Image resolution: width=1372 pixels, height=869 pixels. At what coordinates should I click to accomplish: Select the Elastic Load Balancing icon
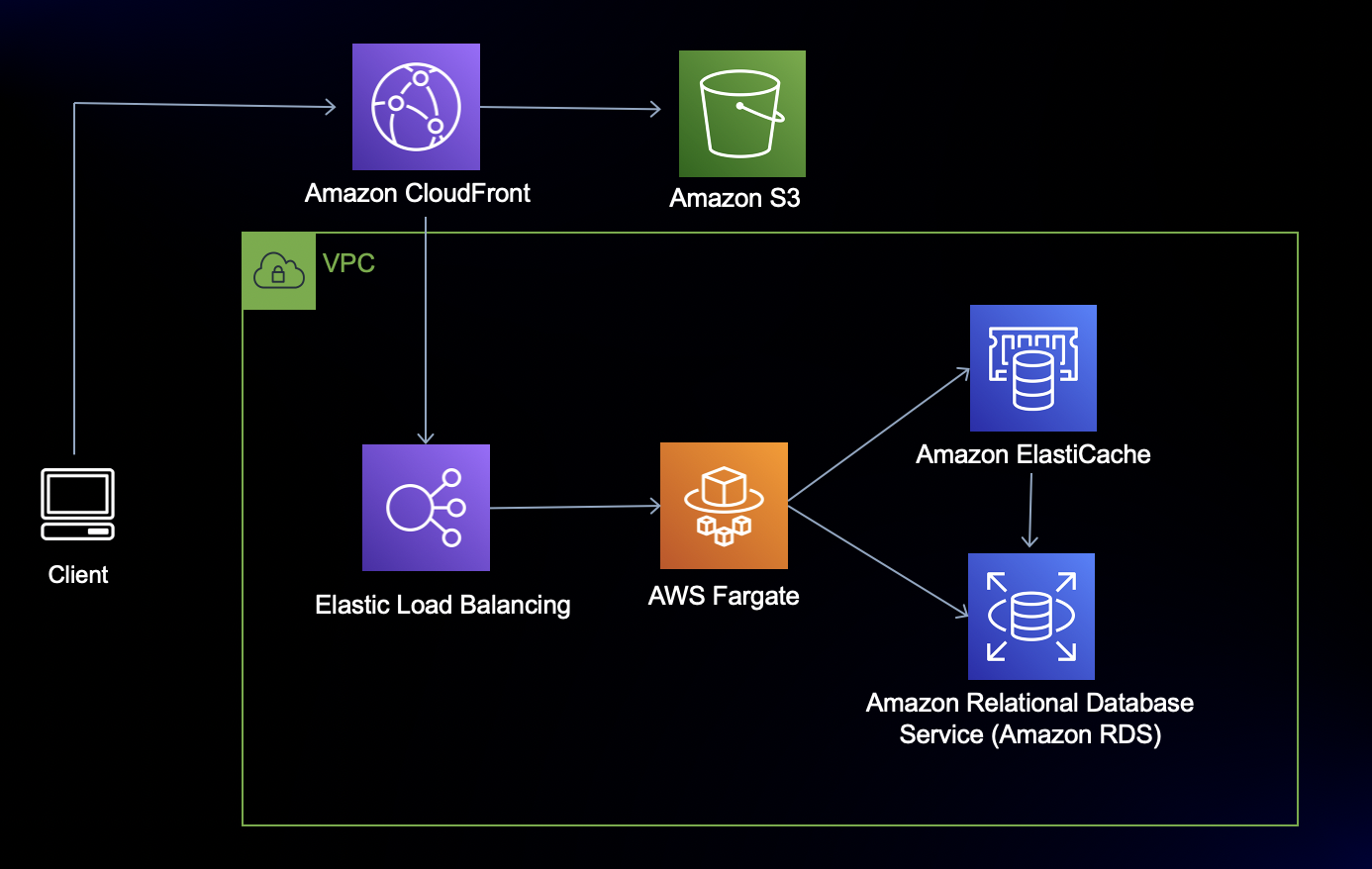pos(426,508)
